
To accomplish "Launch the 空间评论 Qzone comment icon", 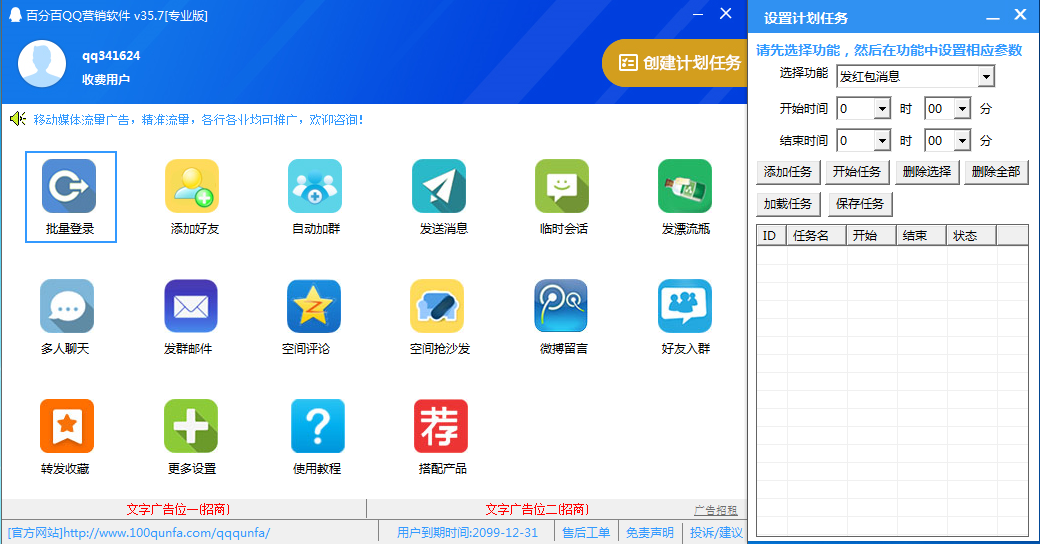I will coord(314,306).
